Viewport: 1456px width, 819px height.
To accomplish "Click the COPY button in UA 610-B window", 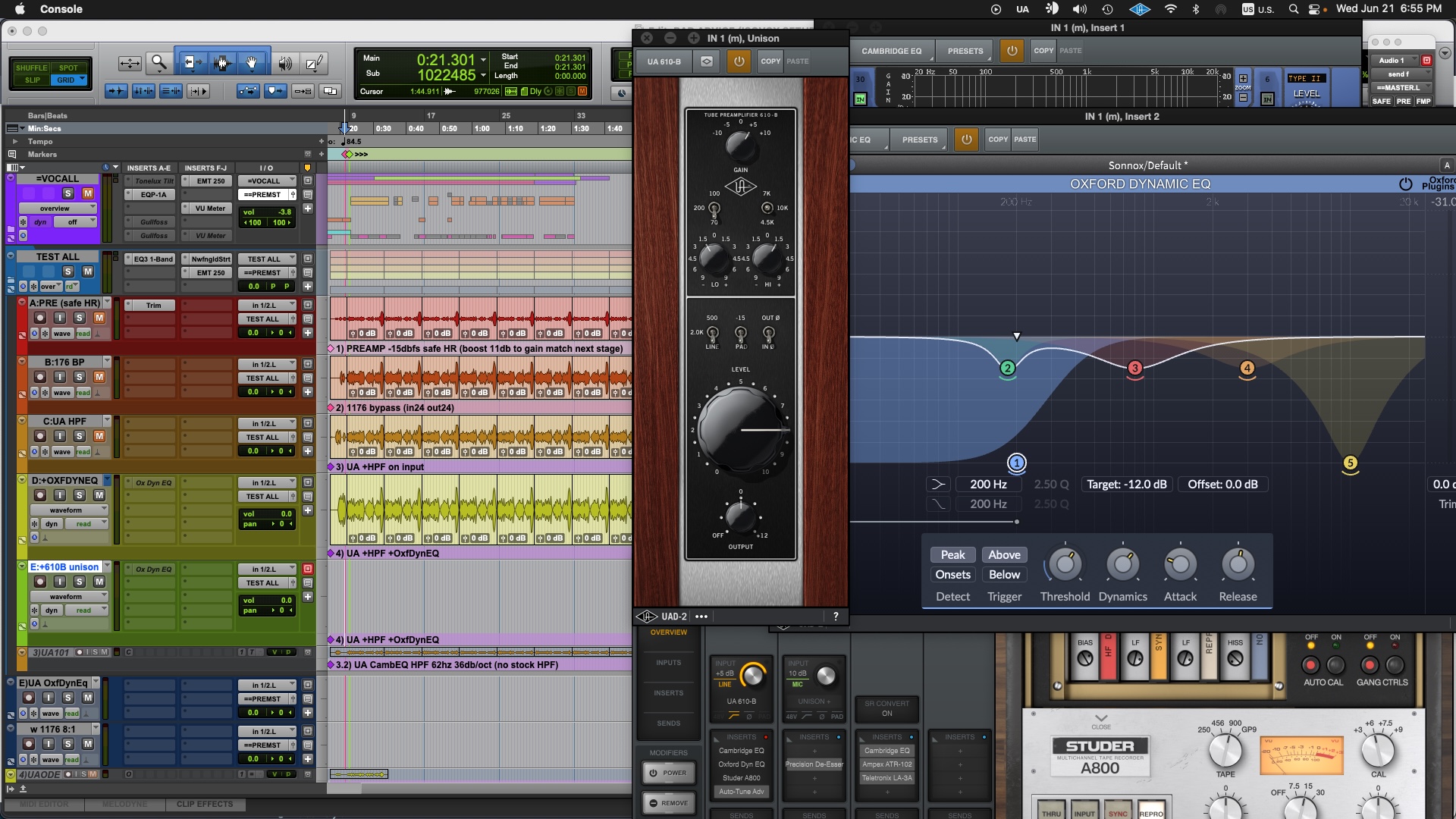I will [770, 61].
